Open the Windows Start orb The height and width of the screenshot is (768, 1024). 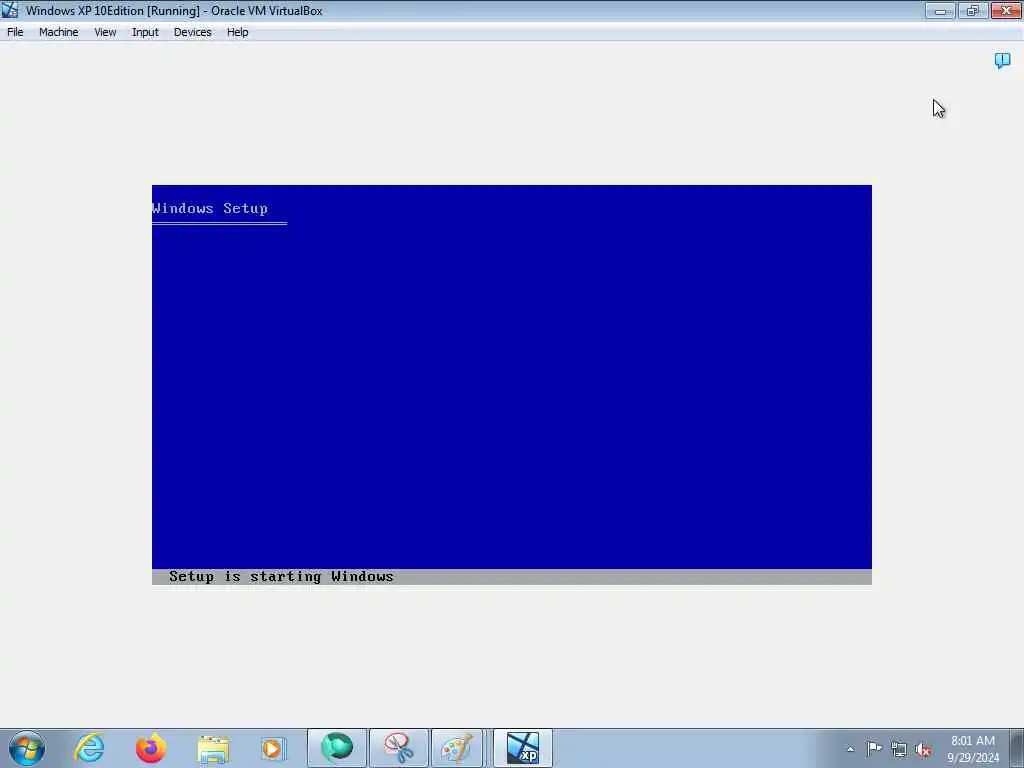(x=27, y=748)
